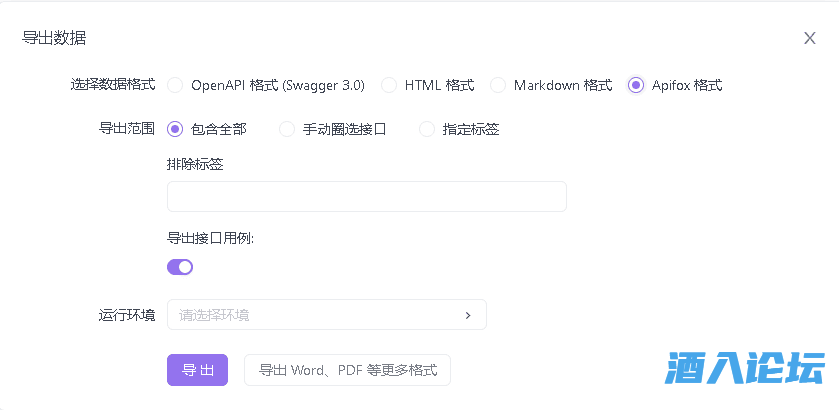Click the 导出数据 dialog title
The height and width of the screenshot is (410, 839).
54,38
